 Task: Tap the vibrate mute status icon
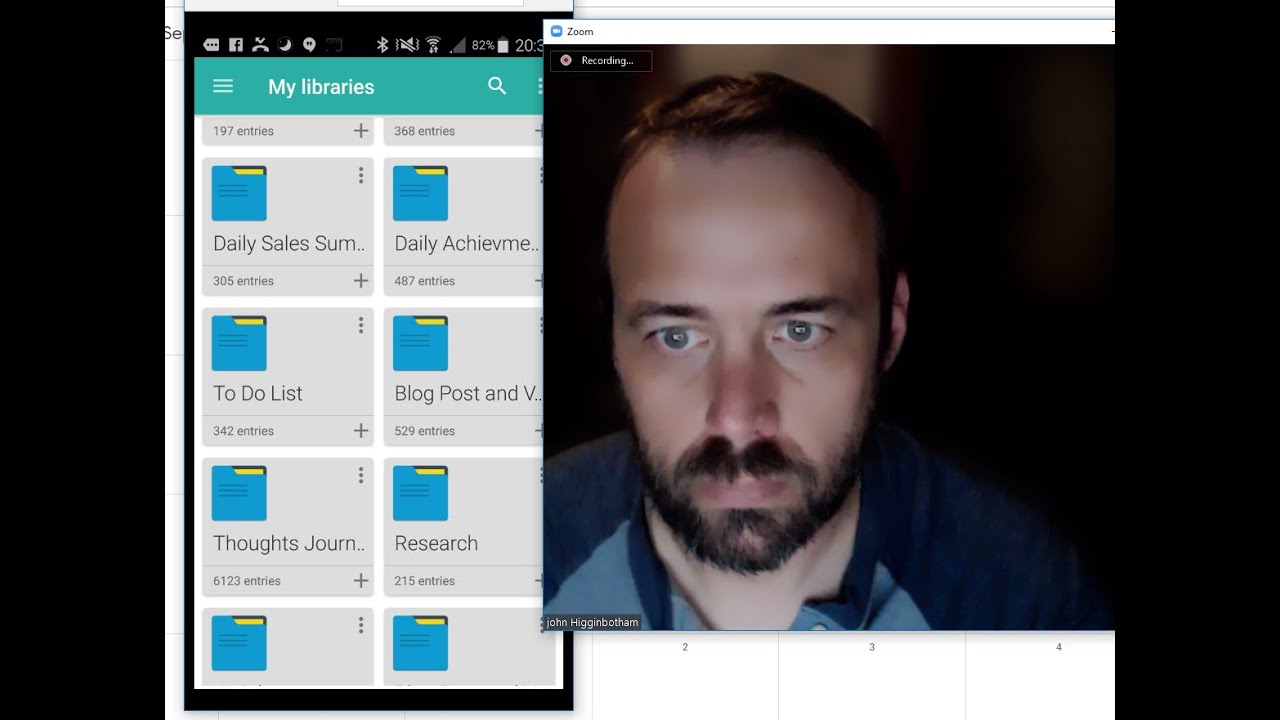[407, 44]
